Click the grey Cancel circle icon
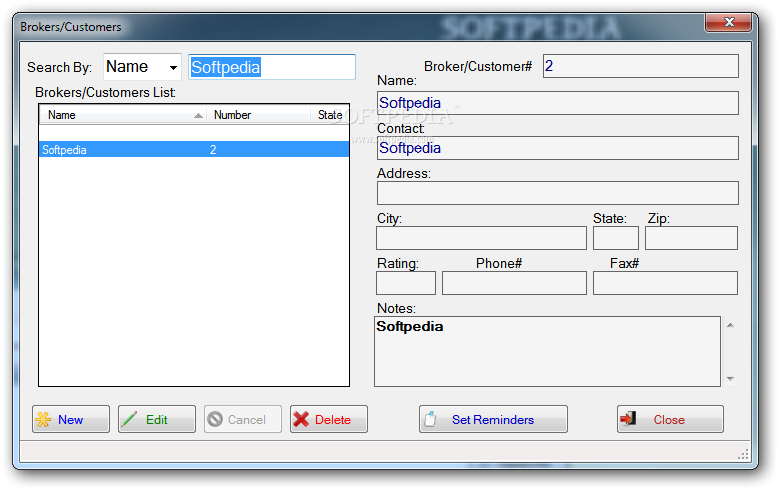 point(215,419)
